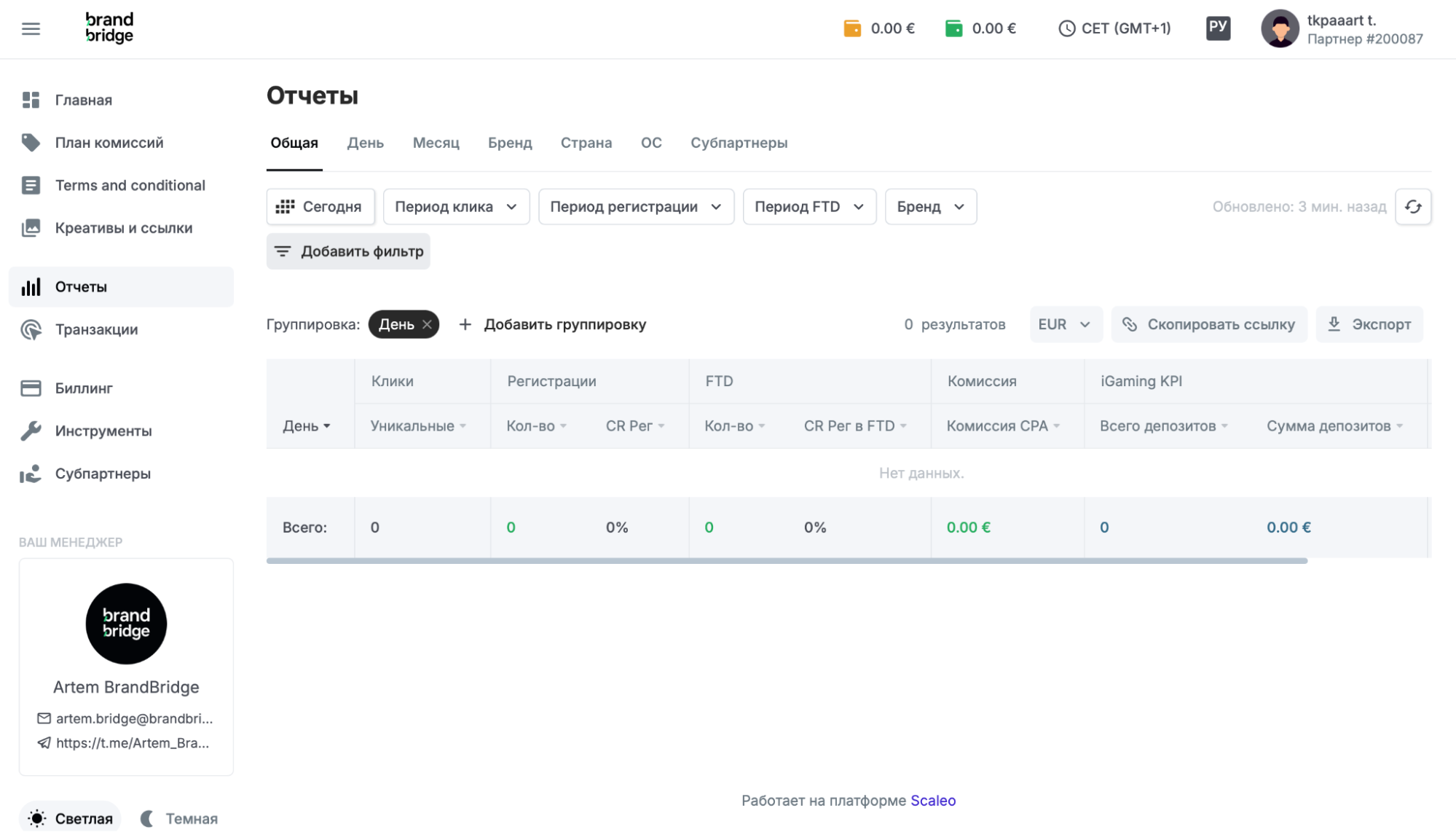Viewport: 1456px width, 832px height.
Task: Click the brand bridge logo in header
Action: click(x=109, y=28)
